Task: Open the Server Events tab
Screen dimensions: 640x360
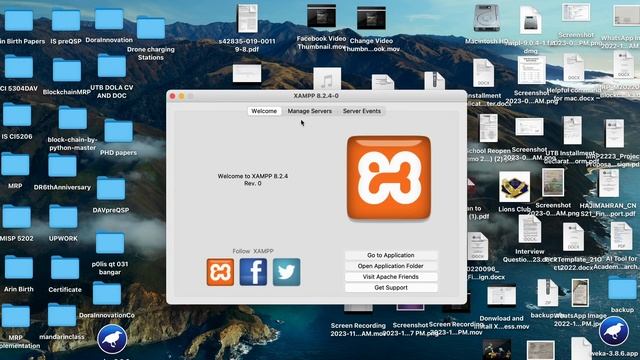Action: pyautogui.click(x=362, y=111)
